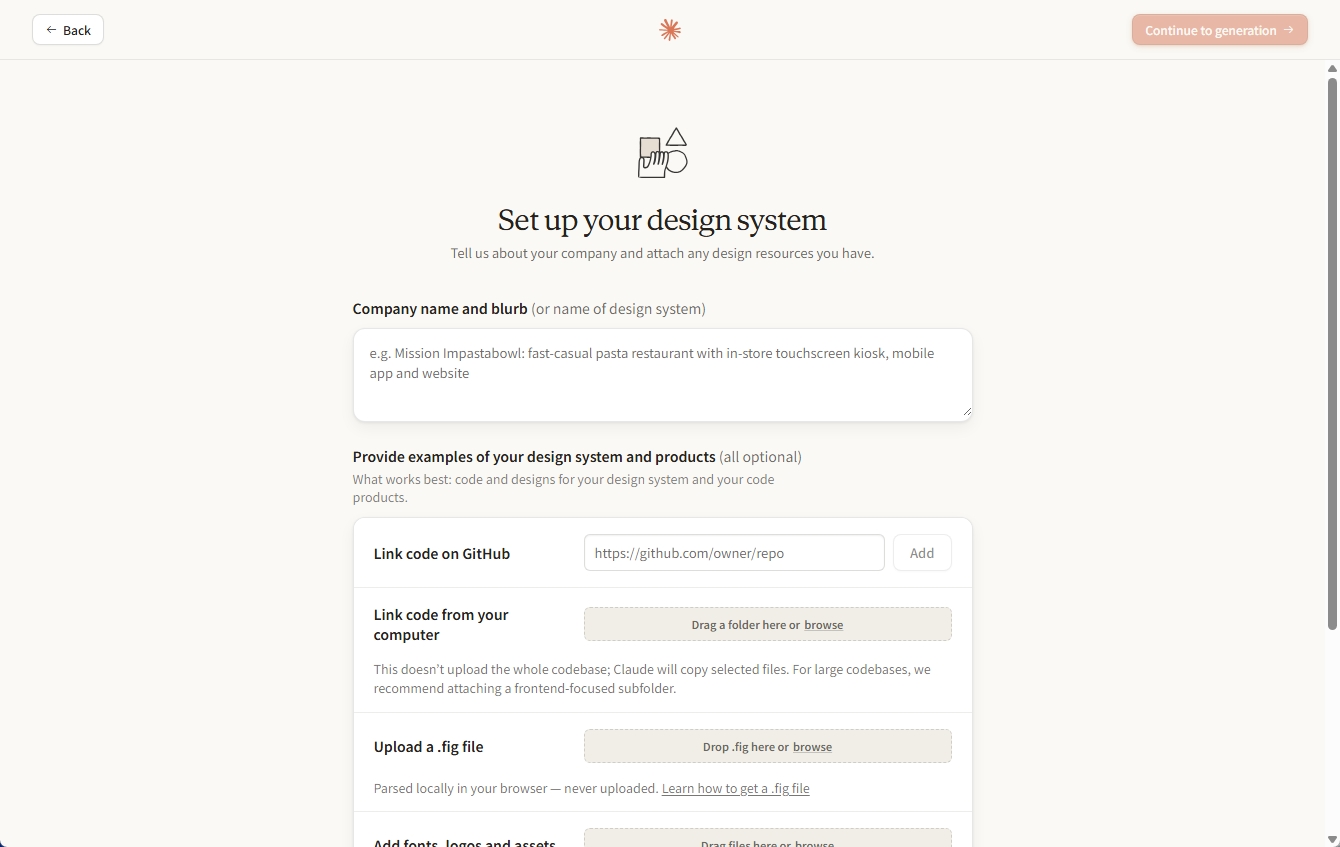
Task: Click the scrollbar's up arrow
Action: click(x=1331, y=67)
